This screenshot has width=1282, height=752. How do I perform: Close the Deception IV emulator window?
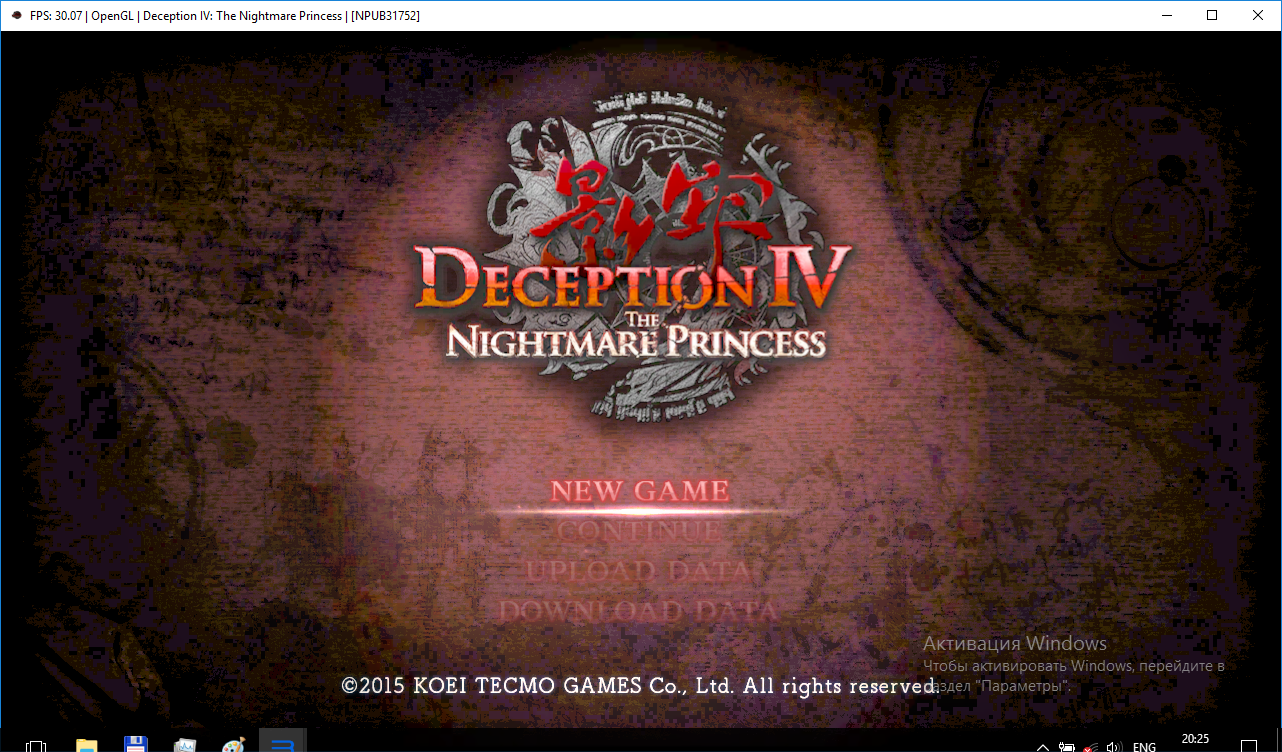(x=1258, y=15)
